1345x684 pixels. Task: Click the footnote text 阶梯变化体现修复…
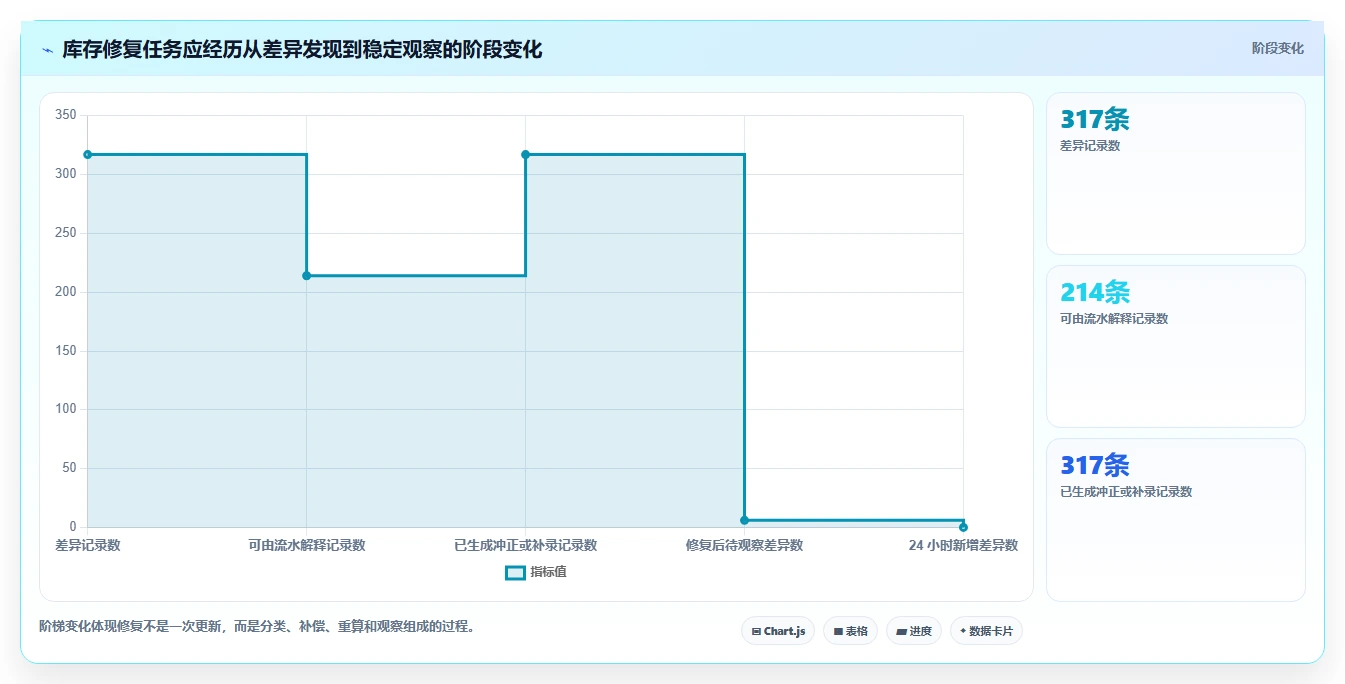click(x=258, y=627)
